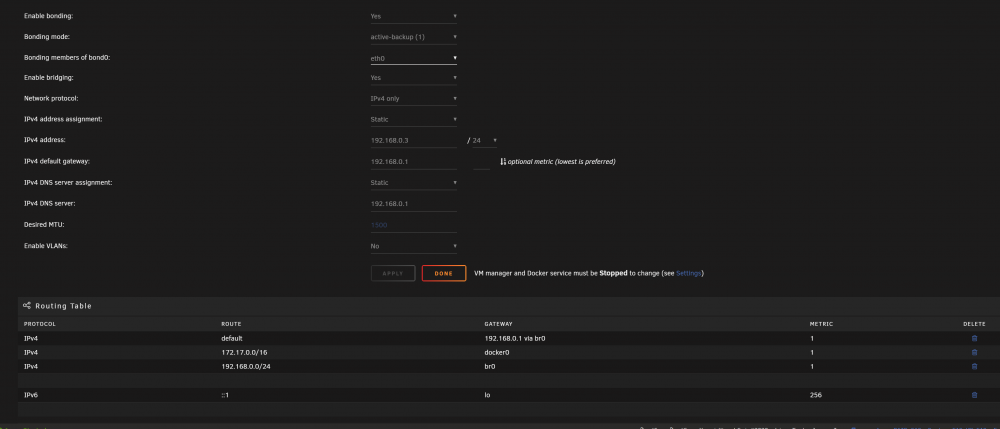Delete the 192.168.0.0/24 br0 route
This screenshot has height=429, width=1000.
(974, 367)
